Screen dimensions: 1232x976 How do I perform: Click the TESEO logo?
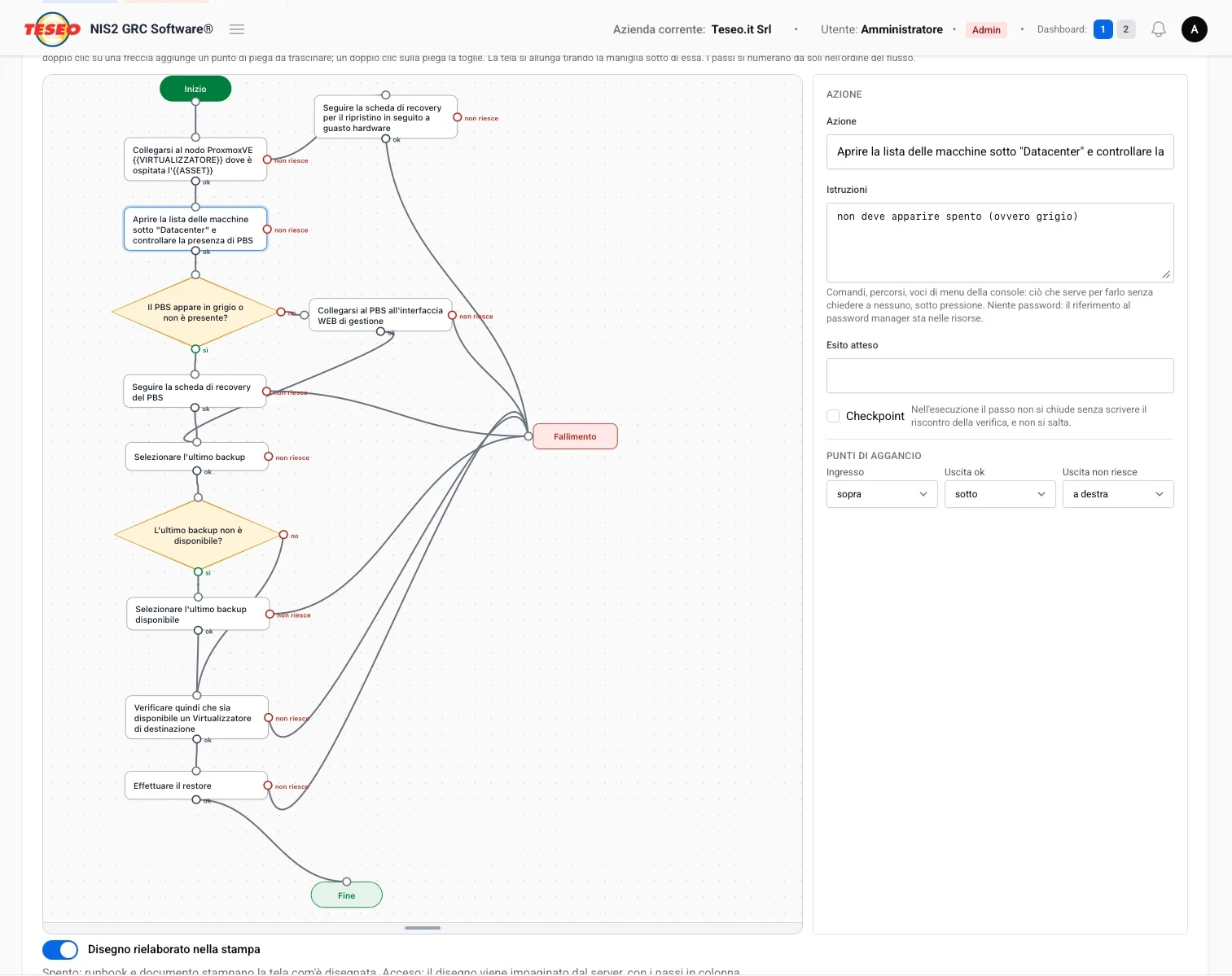point(53,29)
